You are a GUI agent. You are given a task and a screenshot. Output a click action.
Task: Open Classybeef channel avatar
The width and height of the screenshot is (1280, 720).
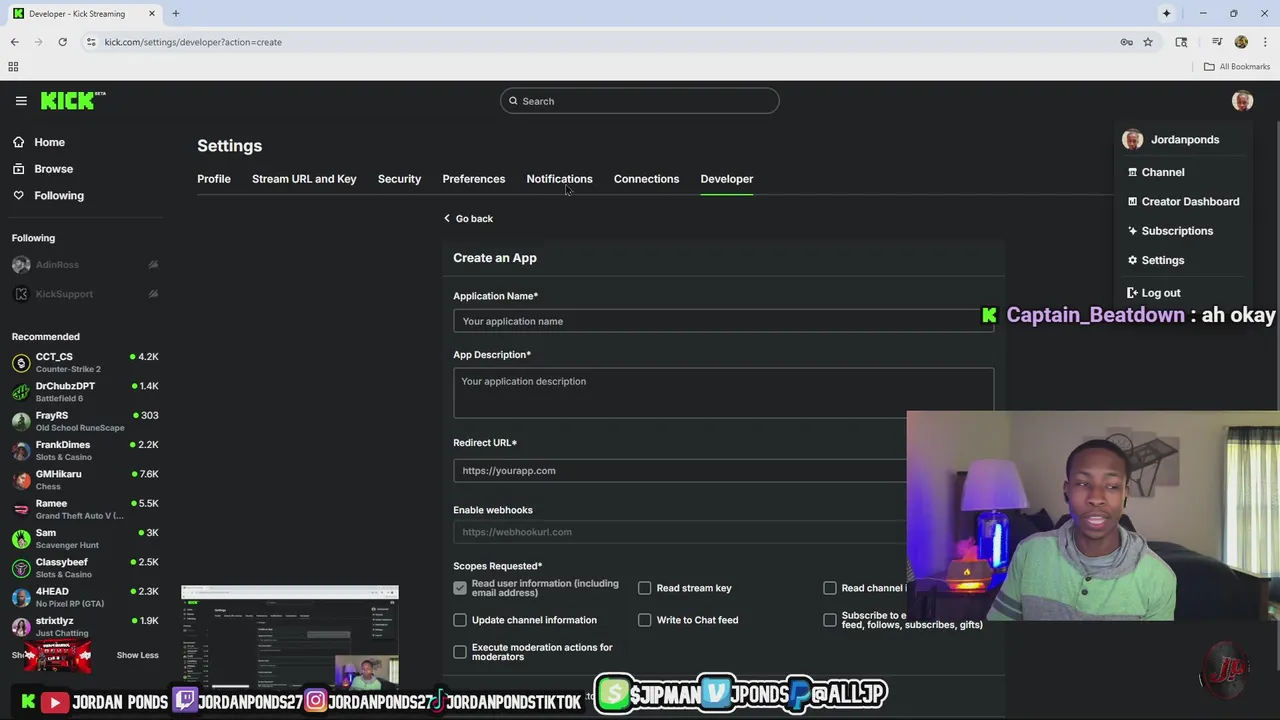point(21,568)
